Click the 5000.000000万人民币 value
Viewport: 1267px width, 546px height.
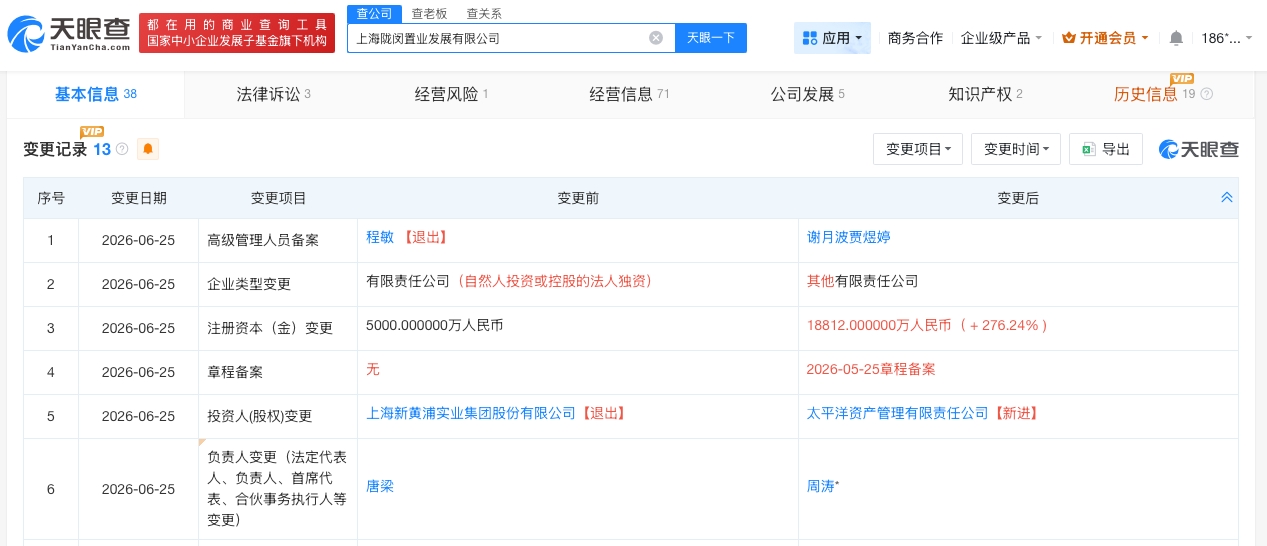pos(436,325)
